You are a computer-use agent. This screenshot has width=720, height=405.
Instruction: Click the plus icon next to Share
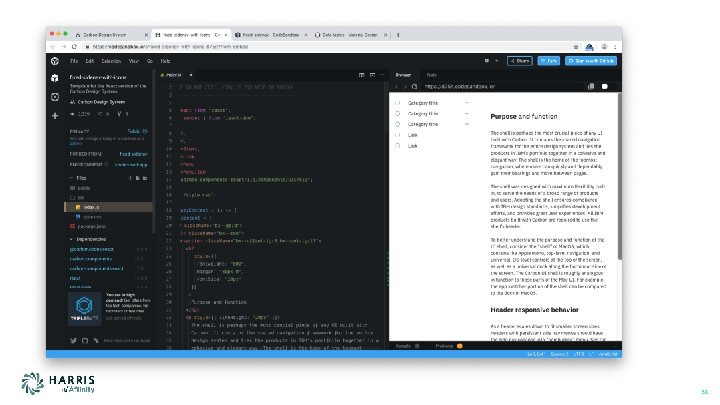click(496, 61)
